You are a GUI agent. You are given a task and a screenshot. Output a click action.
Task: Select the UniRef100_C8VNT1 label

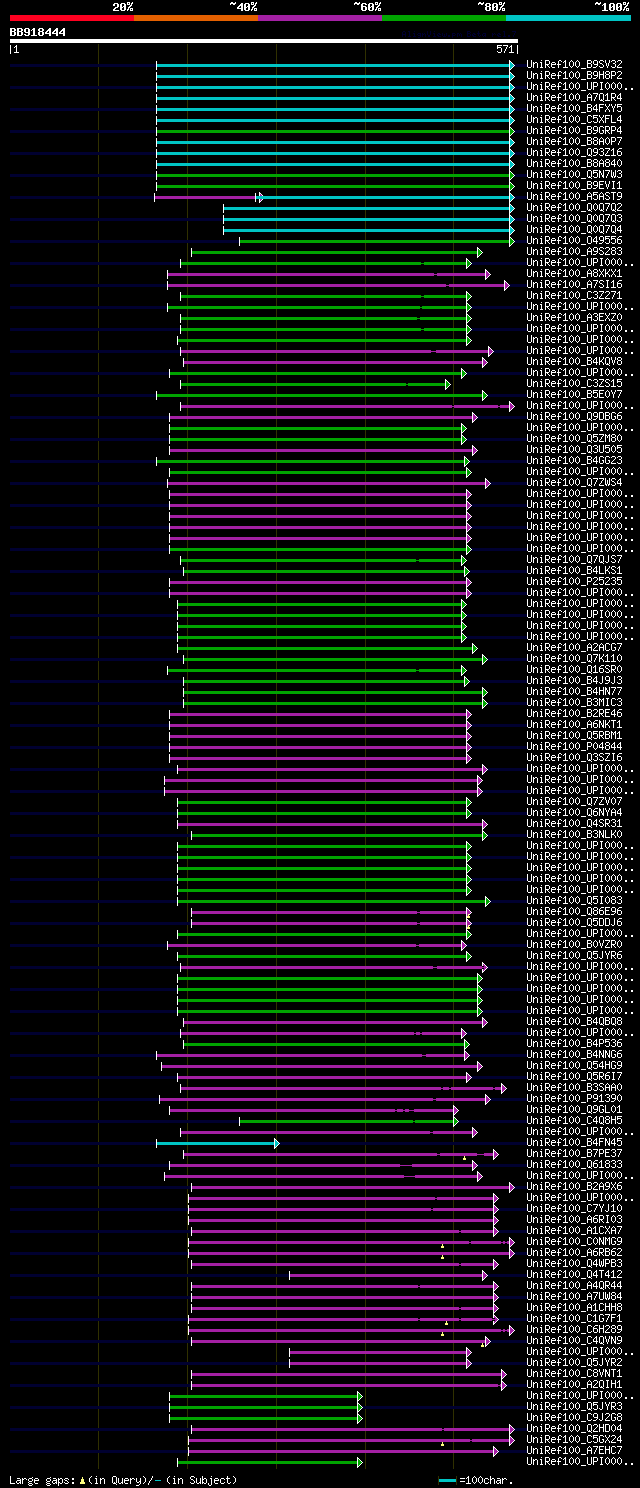coord(574,1373)
